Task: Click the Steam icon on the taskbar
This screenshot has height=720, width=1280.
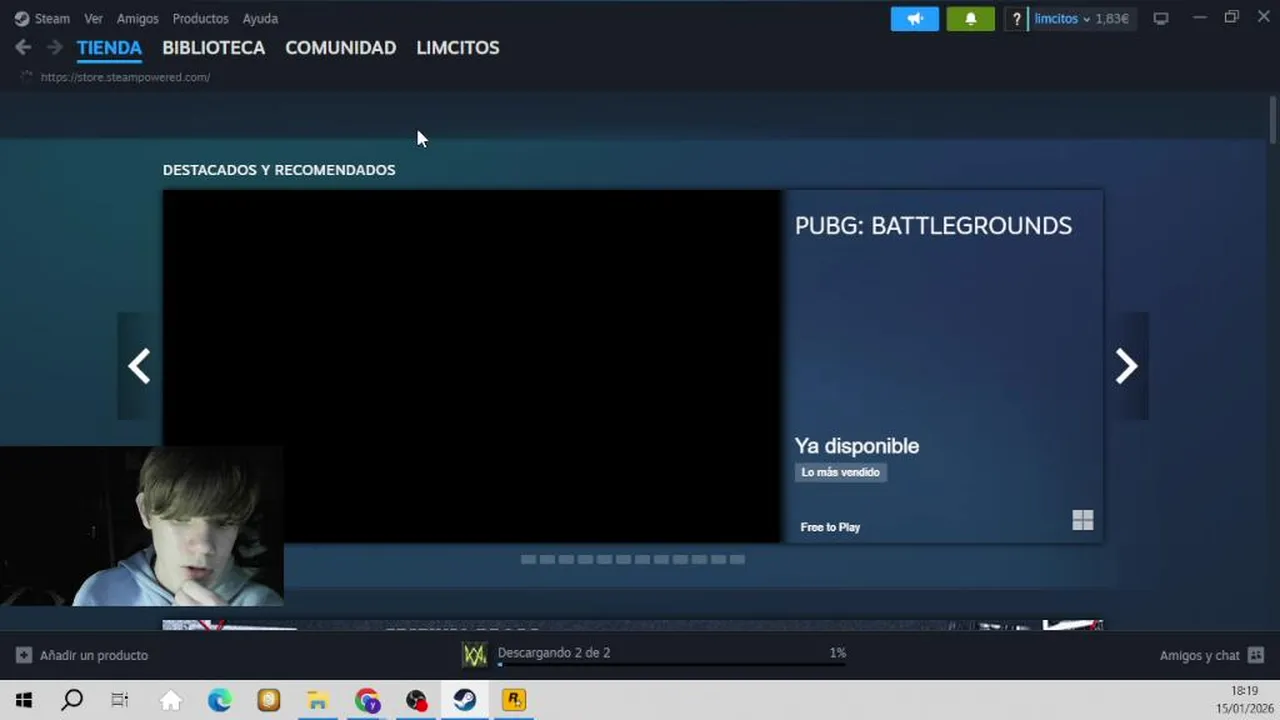Action: (465, 700)
